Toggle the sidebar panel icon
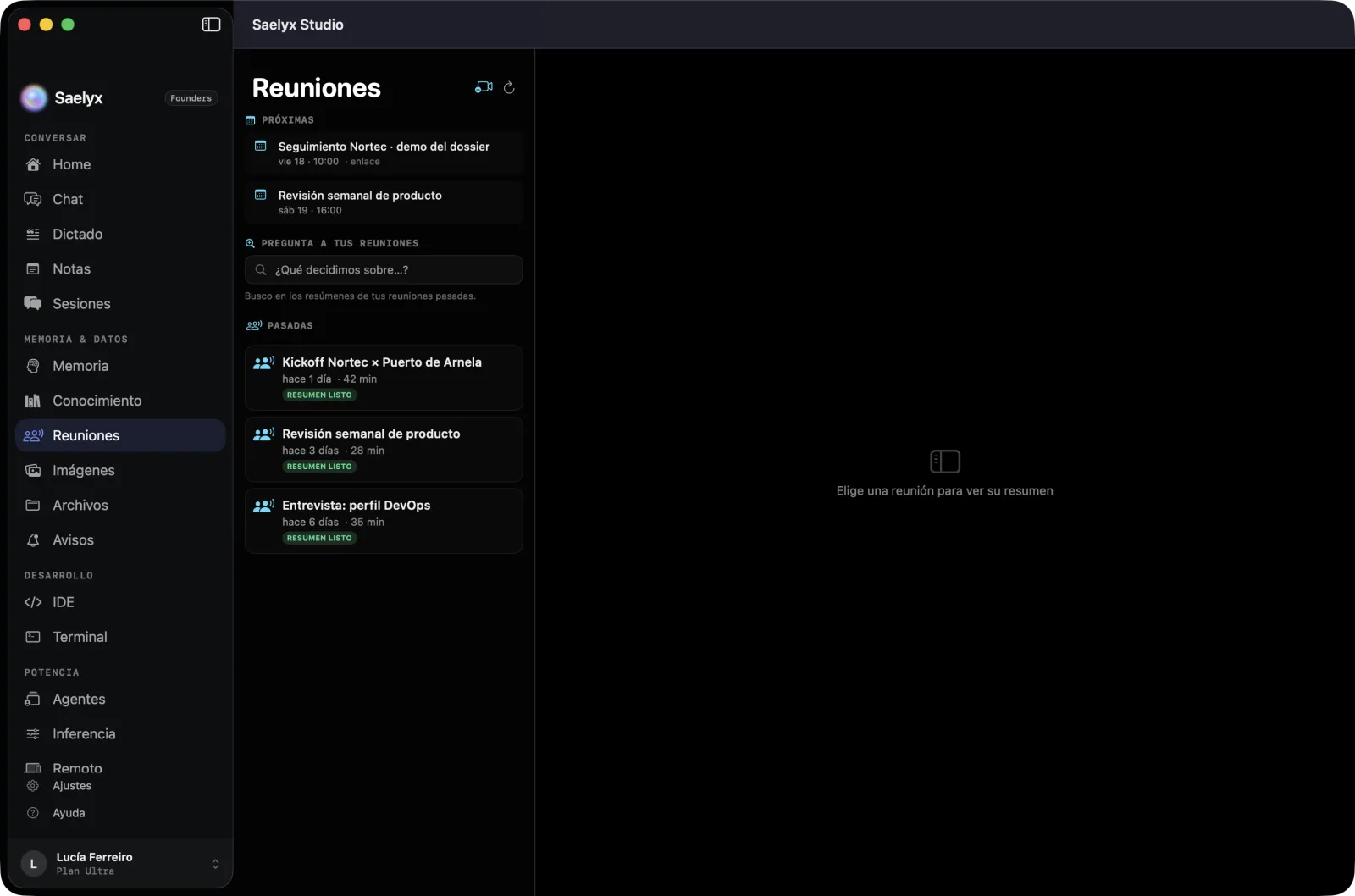 click(x=211, y=25)
